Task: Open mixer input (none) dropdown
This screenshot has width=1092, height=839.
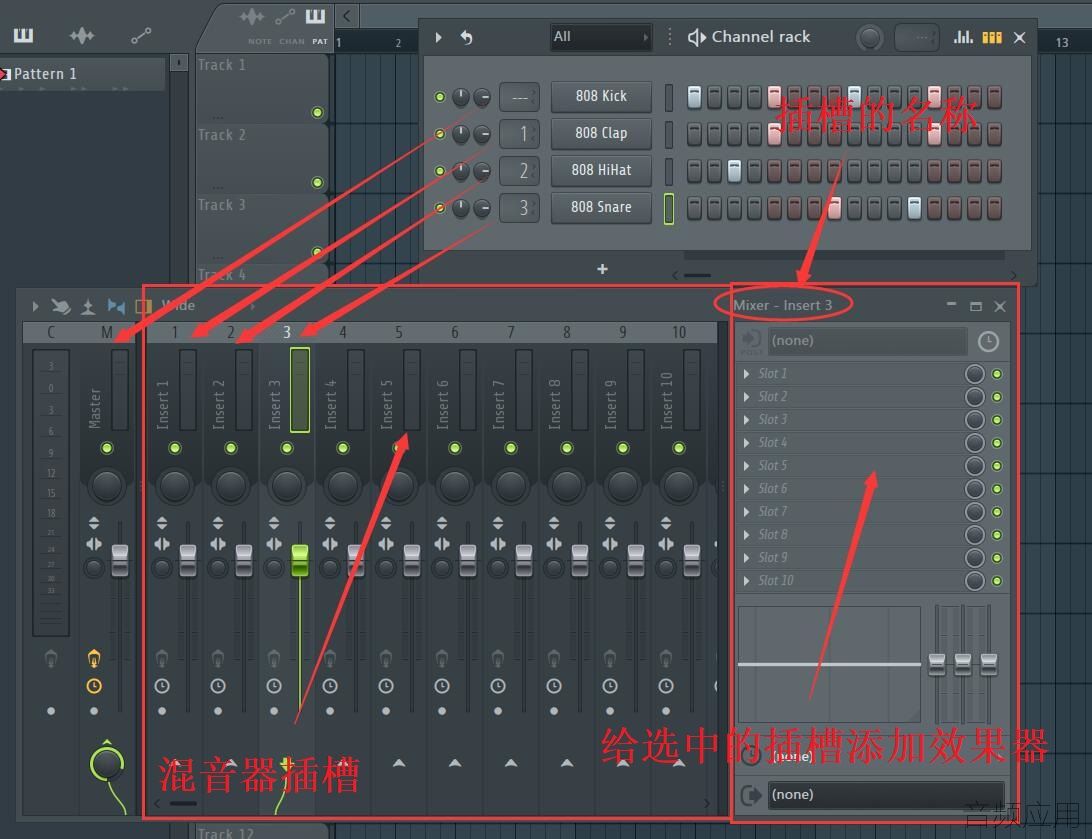Action: click(x=868, y=340)
